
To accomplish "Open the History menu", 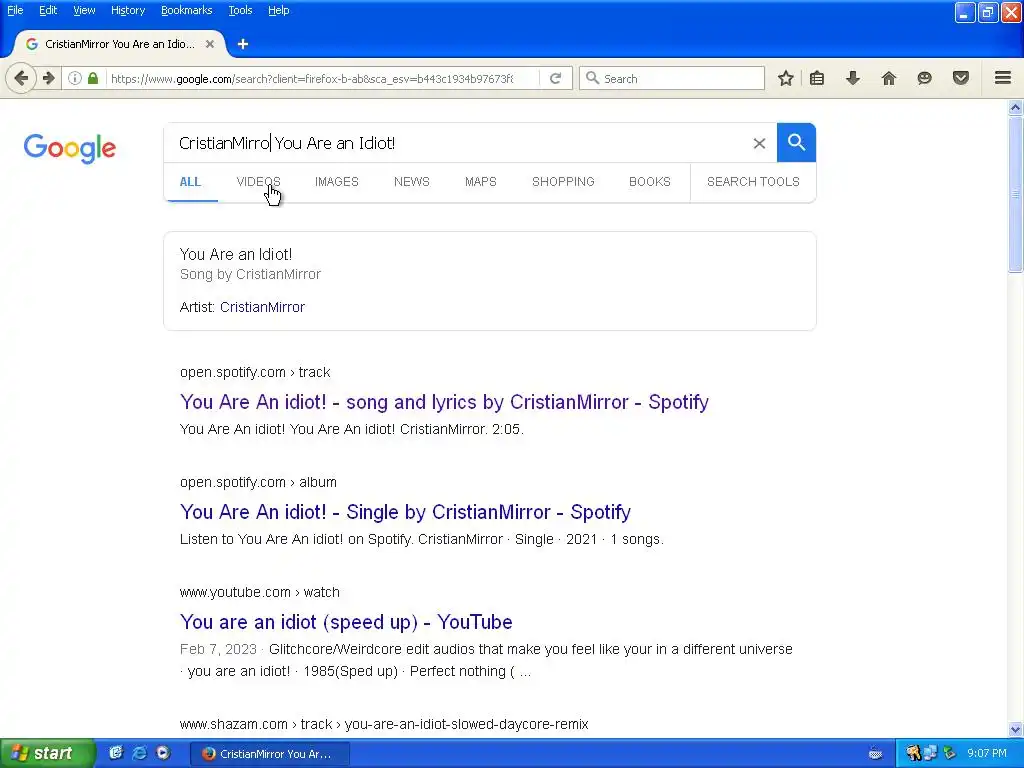I will [x=127, y=10].
